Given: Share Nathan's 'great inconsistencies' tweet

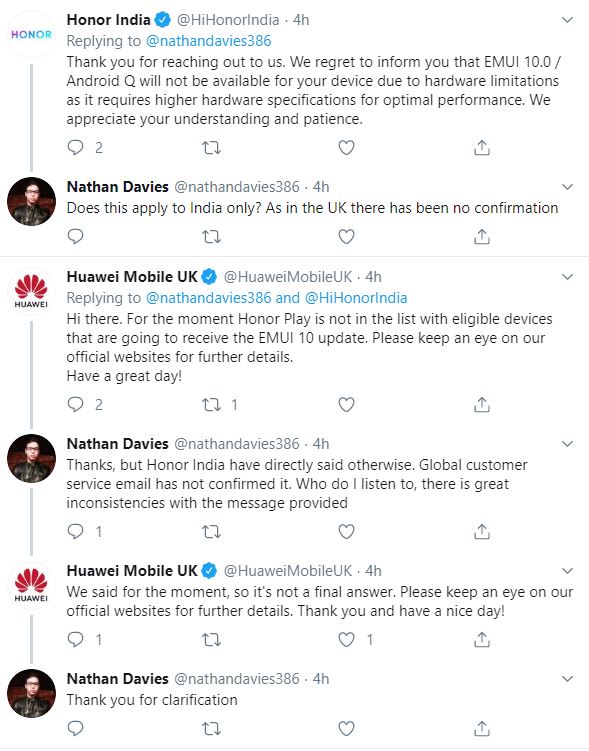Looking at the screenshot, I should (x=482, y=532).
